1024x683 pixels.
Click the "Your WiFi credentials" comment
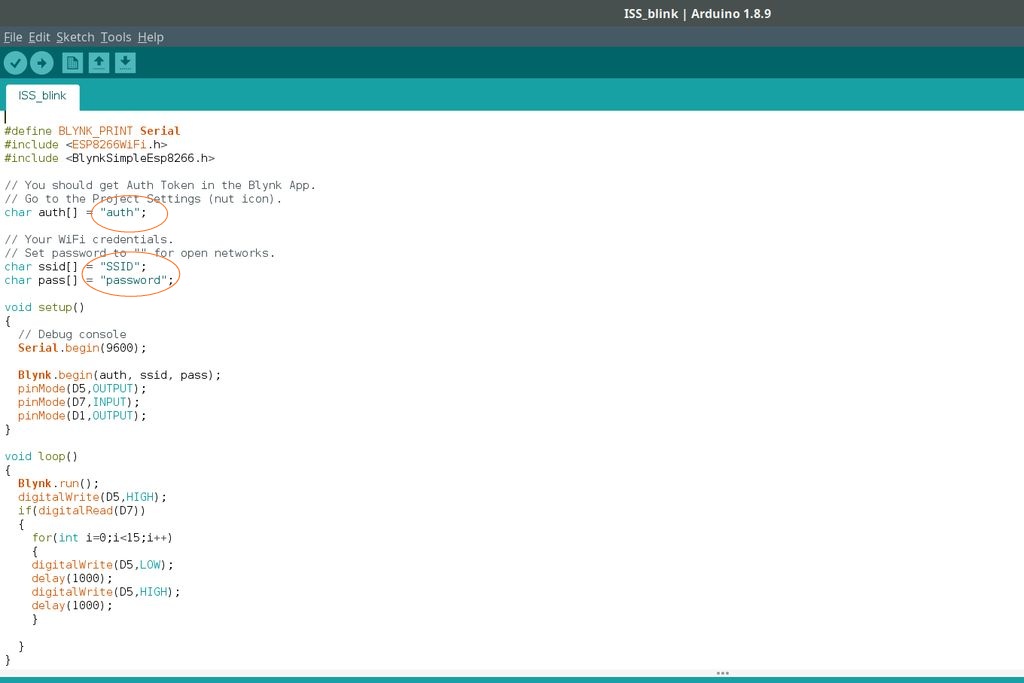point(89,240)
